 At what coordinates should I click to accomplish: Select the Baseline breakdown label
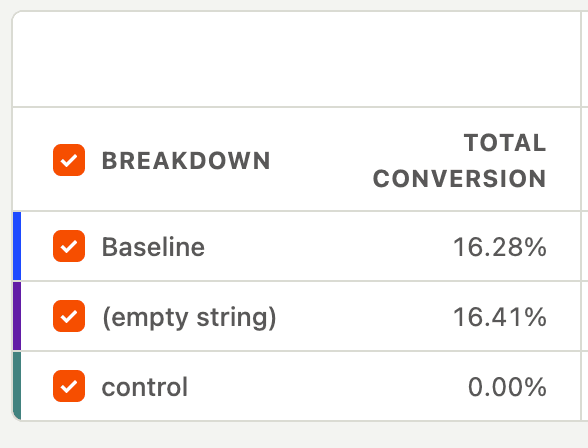[153, 247]
